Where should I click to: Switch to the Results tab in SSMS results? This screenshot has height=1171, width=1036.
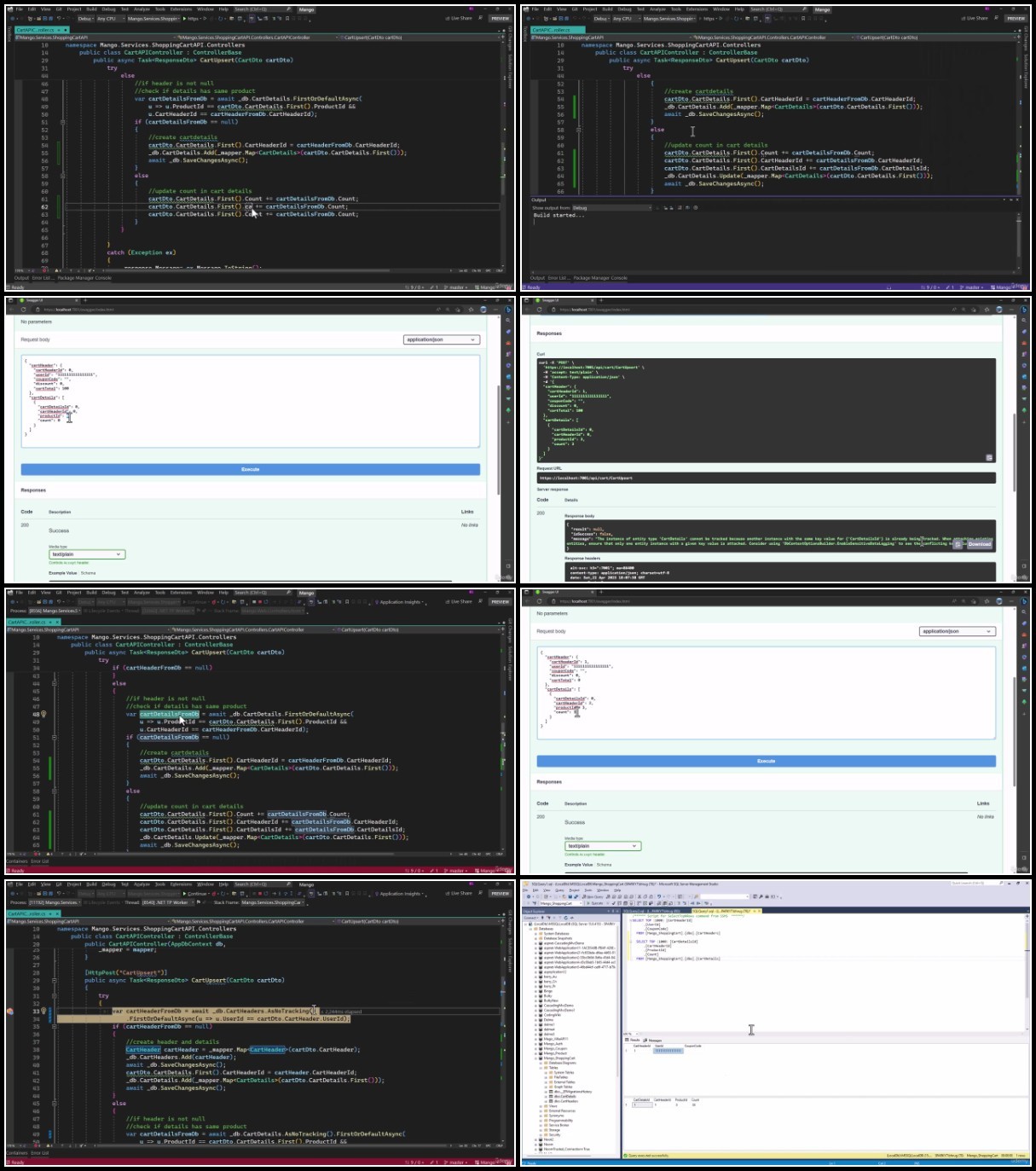click(x=633, y=1040)
